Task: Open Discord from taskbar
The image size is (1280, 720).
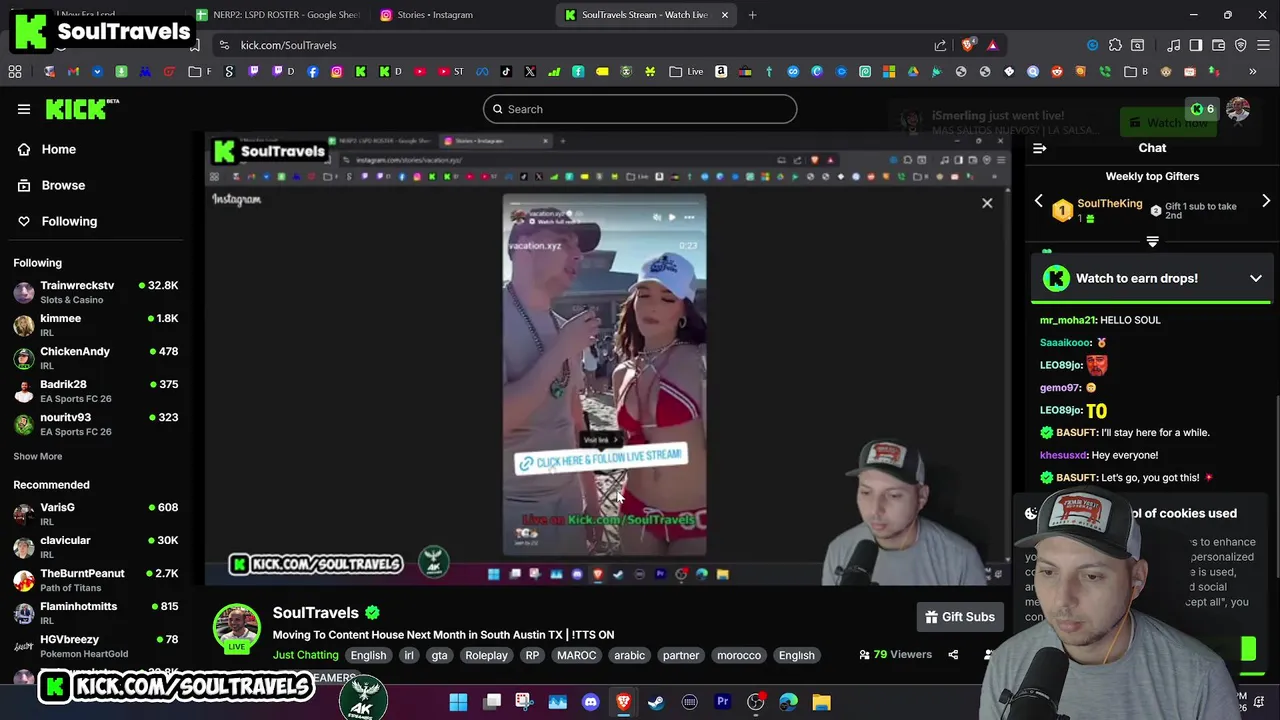Action: 590,702
